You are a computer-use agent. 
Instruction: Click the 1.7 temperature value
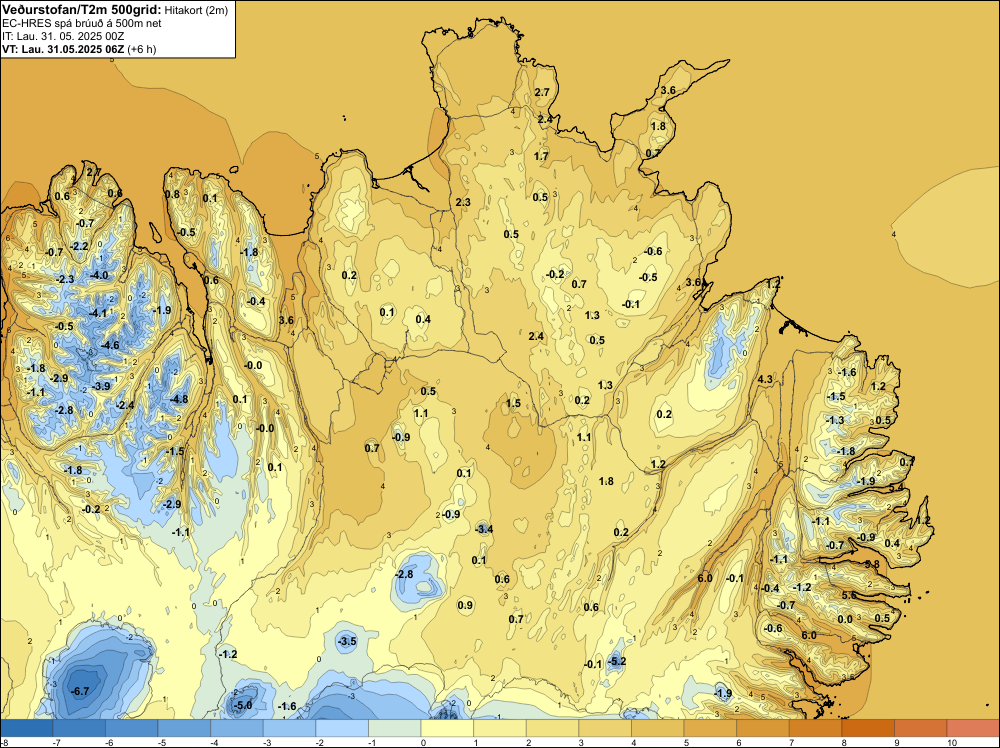(541, 156)
